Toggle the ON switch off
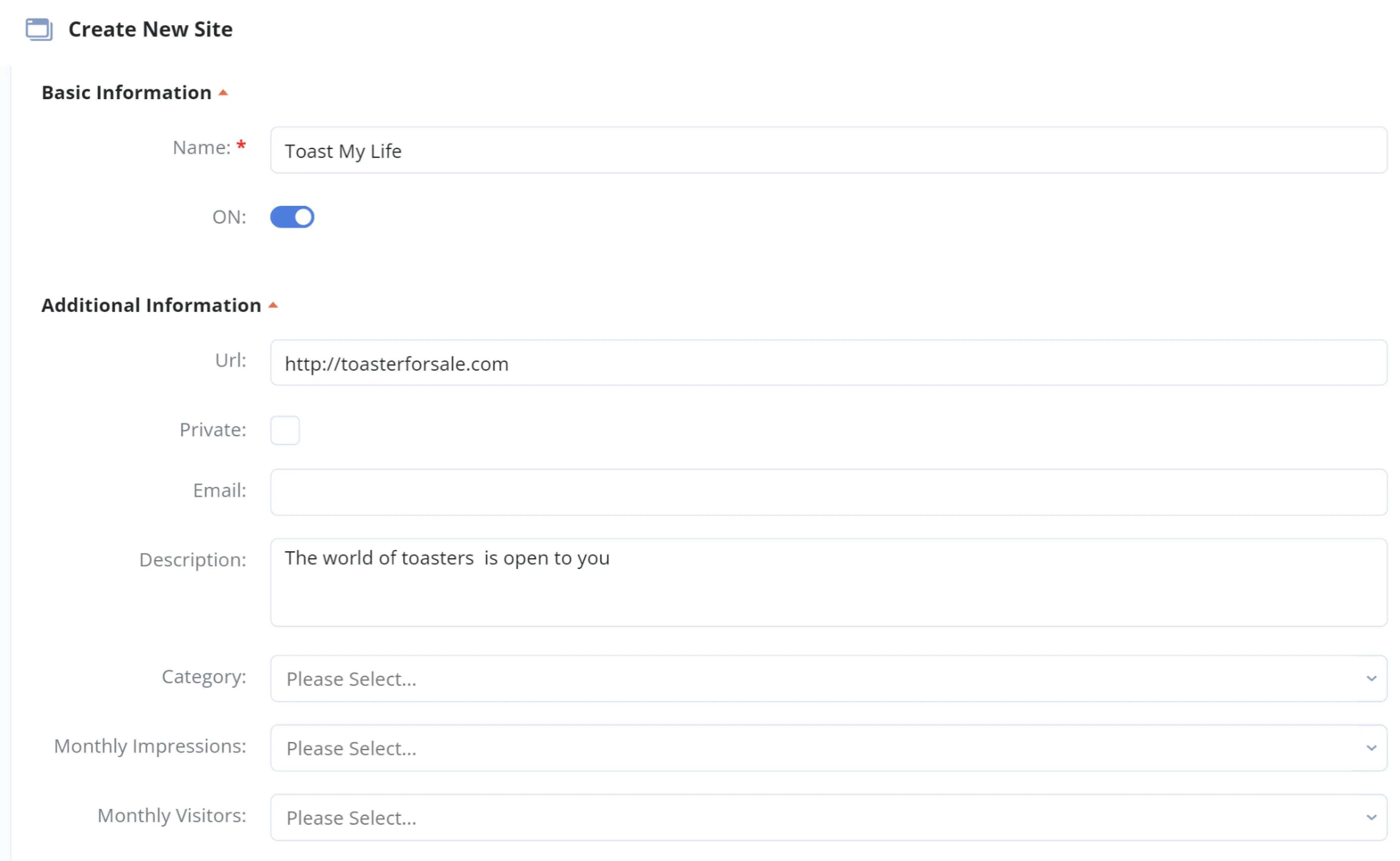 [292, 216]
